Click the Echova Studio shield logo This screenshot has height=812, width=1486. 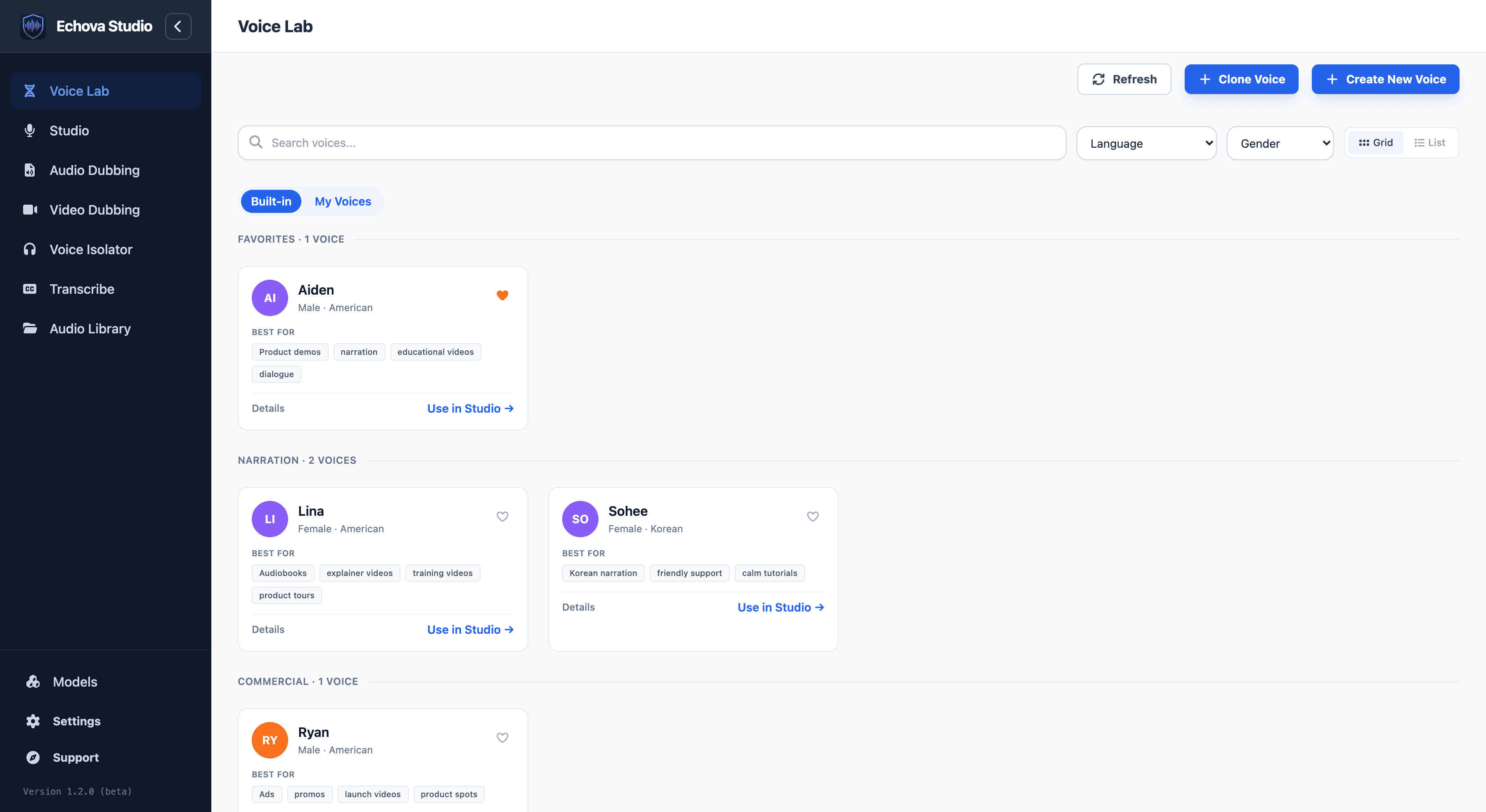pos(33,26)
